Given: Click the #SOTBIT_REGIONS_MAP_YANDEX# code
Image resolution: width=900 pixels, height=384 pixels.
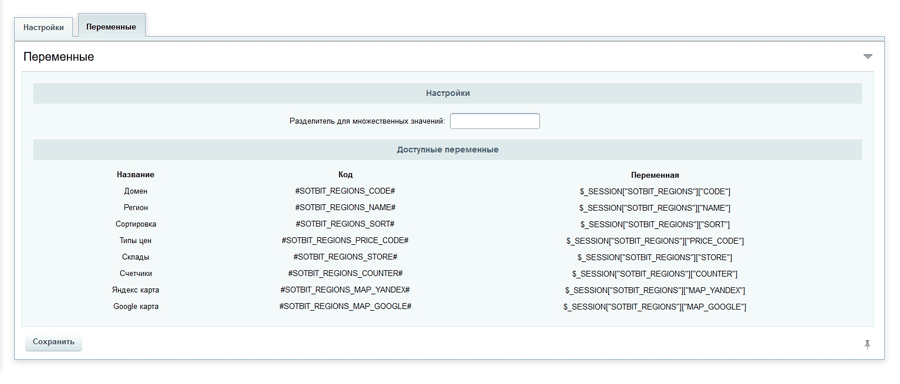Looking at the screenshot, I should 345,290.
